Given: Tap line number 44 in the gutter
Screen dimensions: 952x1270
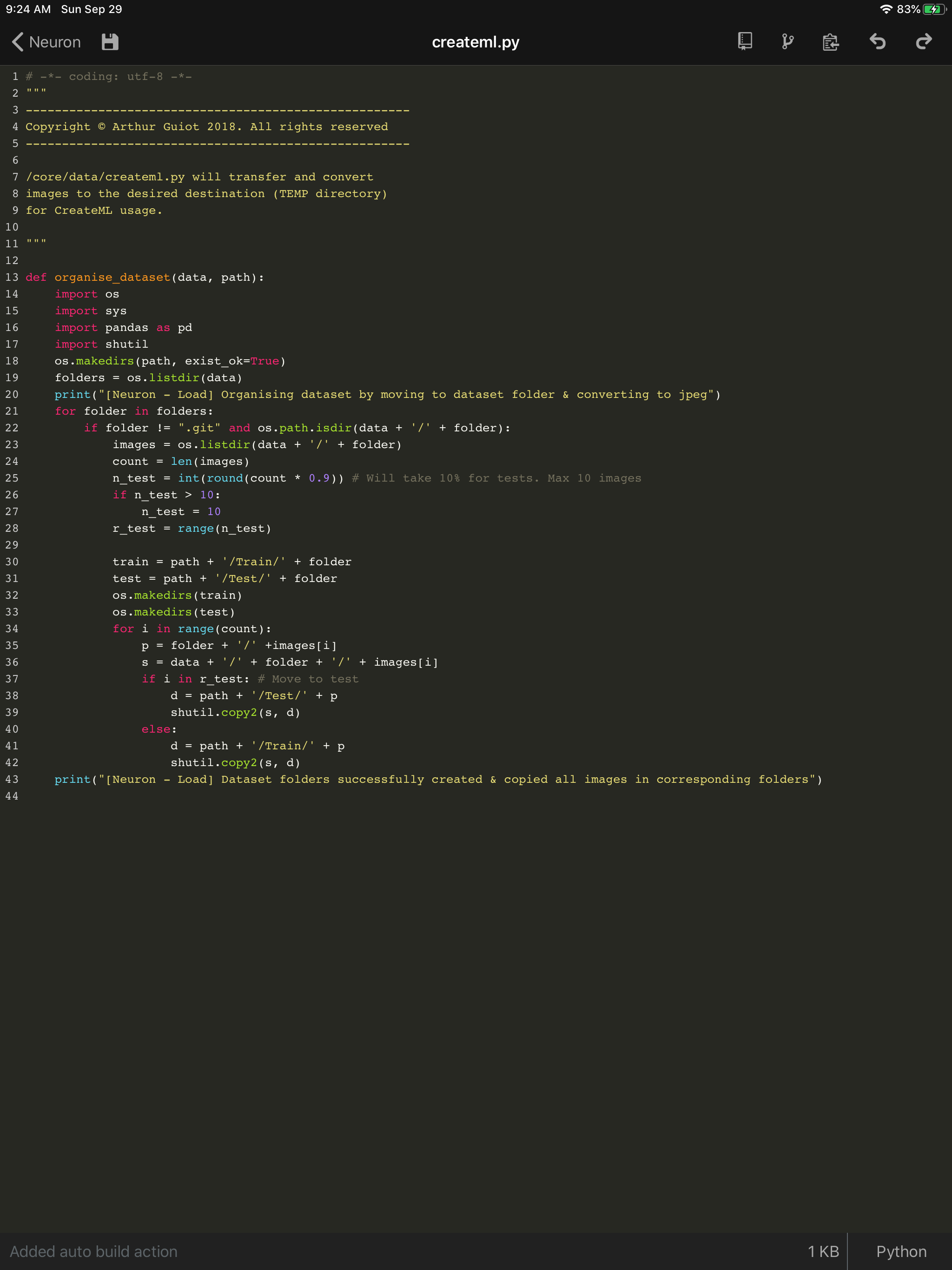Looking at the screenshot, I should [x=12, y=796].
